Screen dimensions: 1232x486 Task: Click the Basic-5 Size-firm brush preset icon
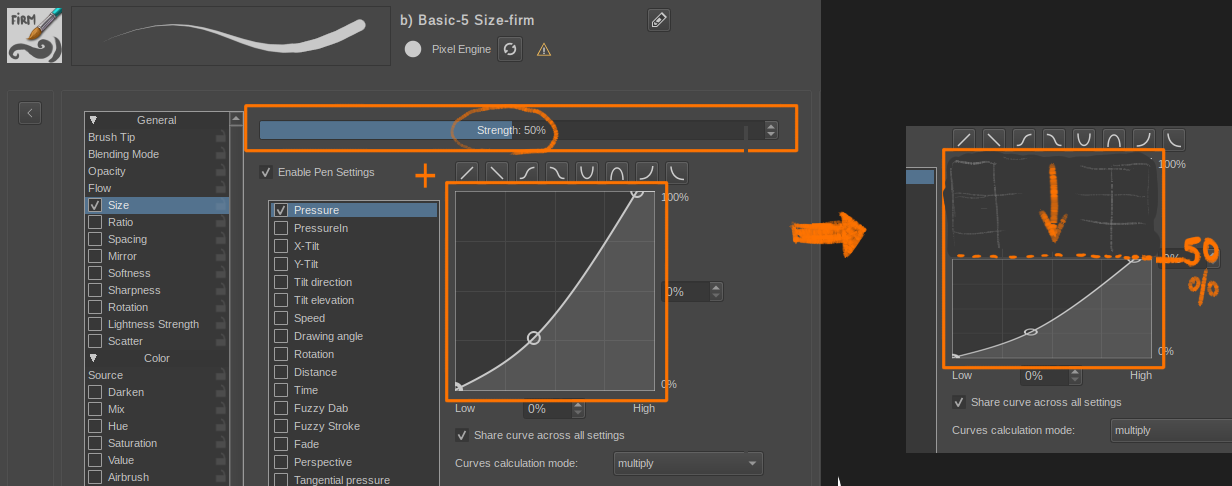35,35
